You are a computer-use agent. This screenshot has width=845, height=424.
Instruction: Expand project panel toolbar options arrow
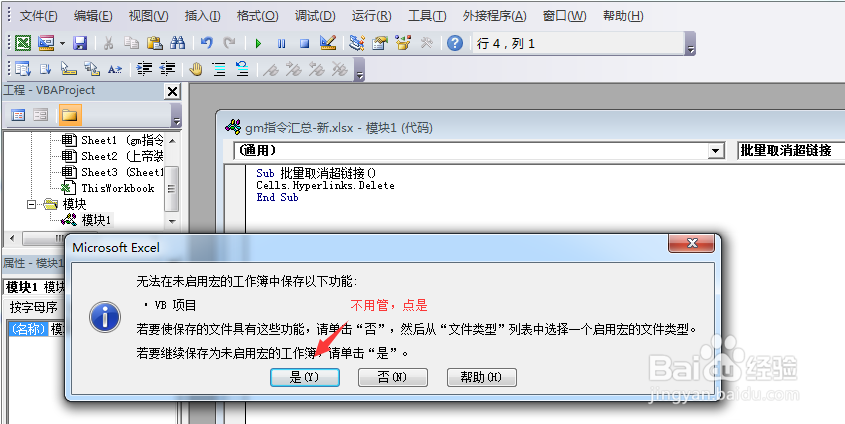176,115
